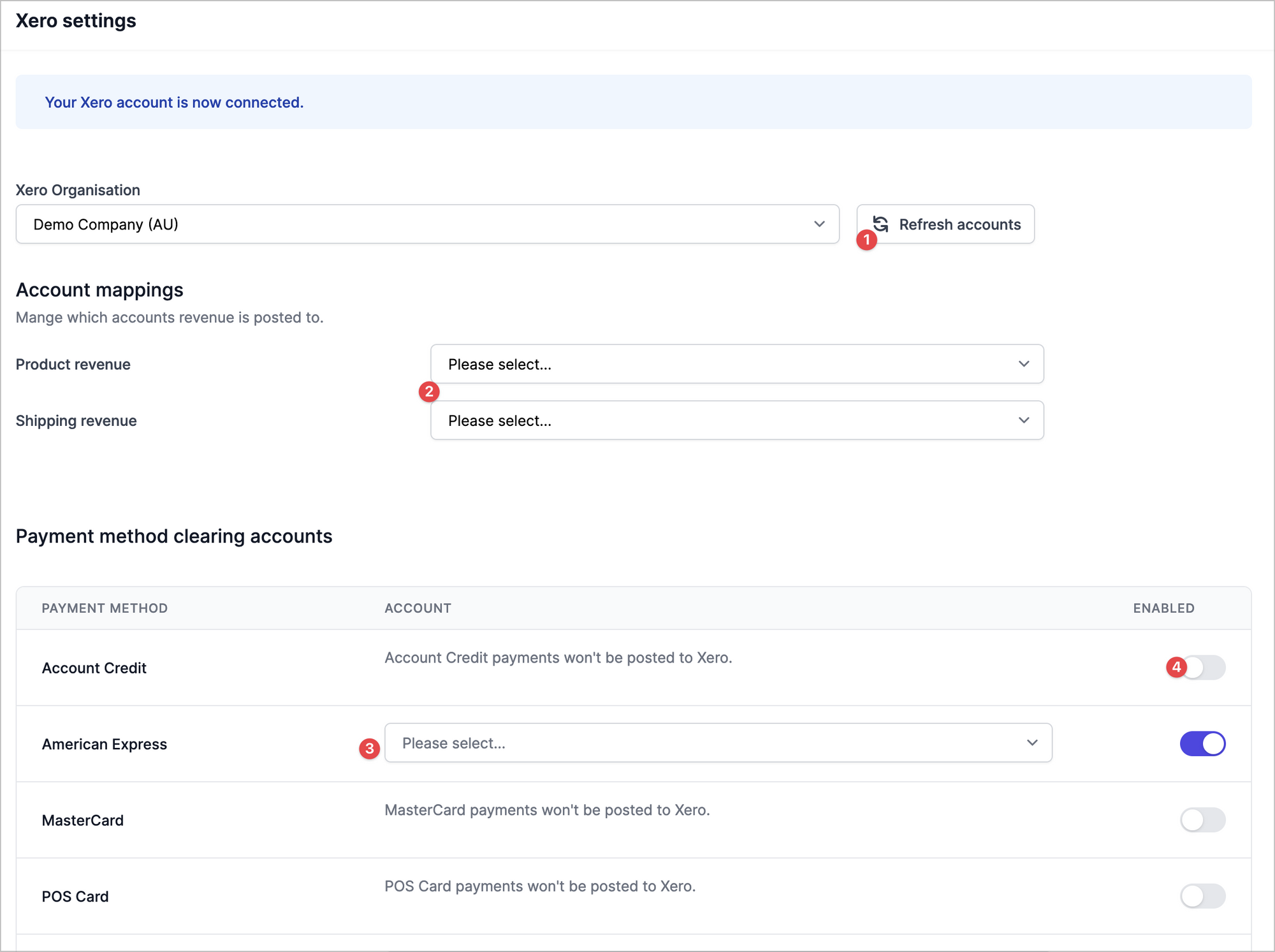
Task: Enable the POS Card toggle
Action: tap(1202, 896)
